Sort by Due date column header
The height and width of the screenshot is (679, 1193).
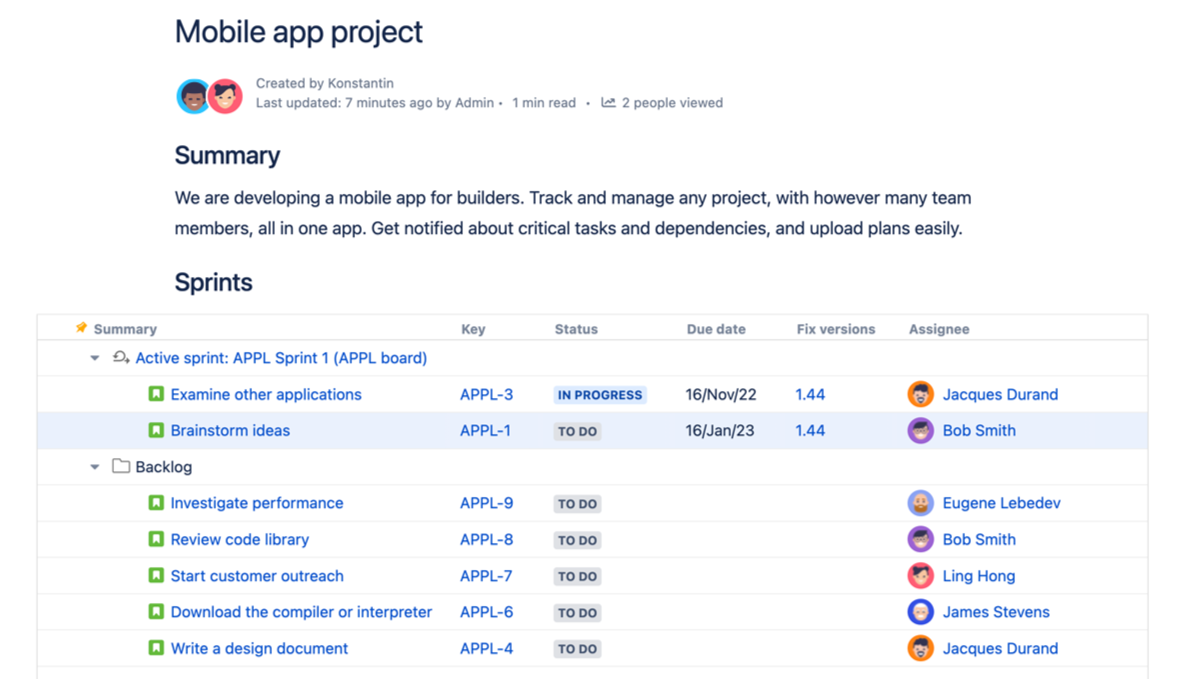click(716, 329)
